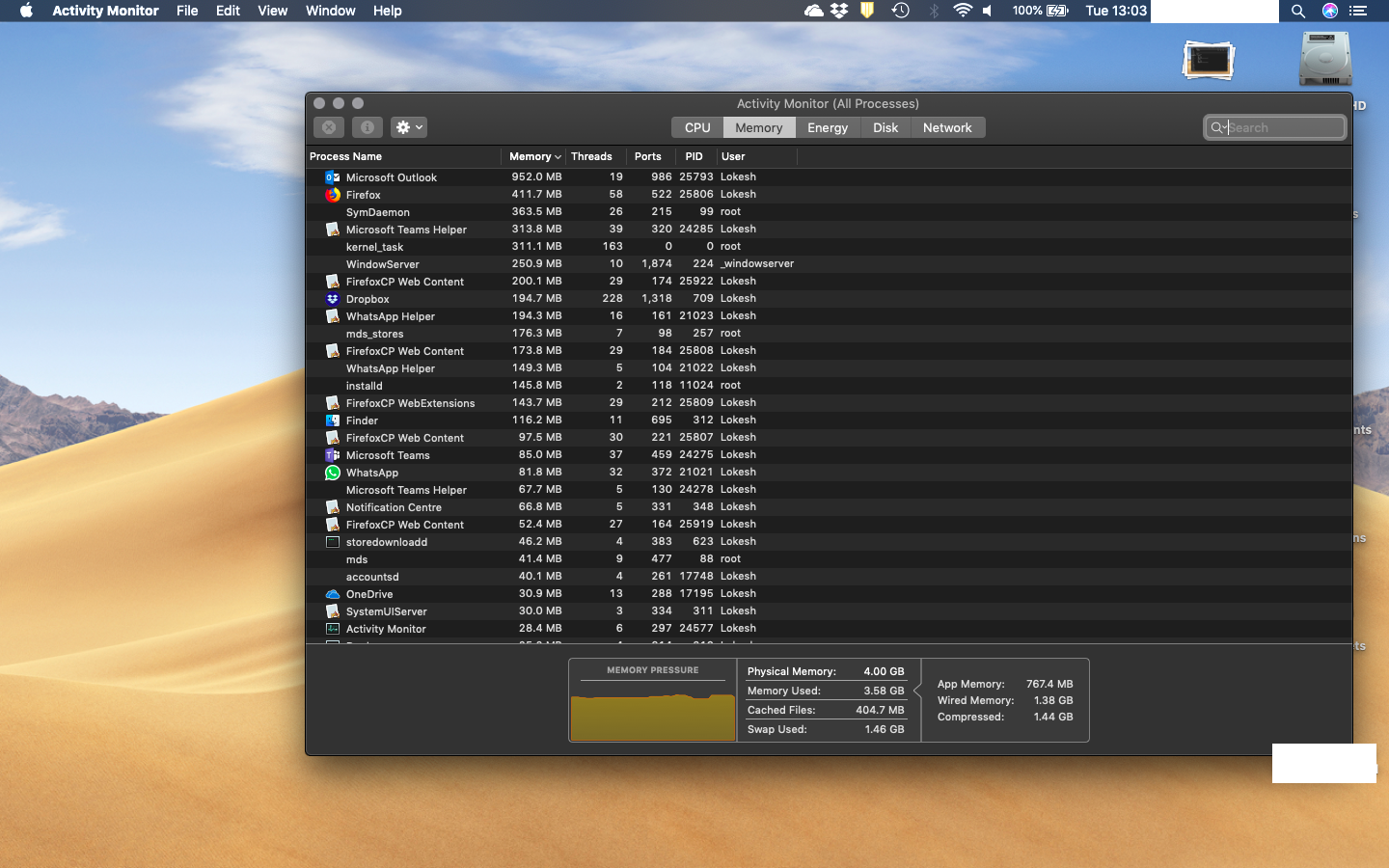Click the Microsoft Outlook process icon
1389x868 pixels.
pyautogui.click(x=333, y=177)
